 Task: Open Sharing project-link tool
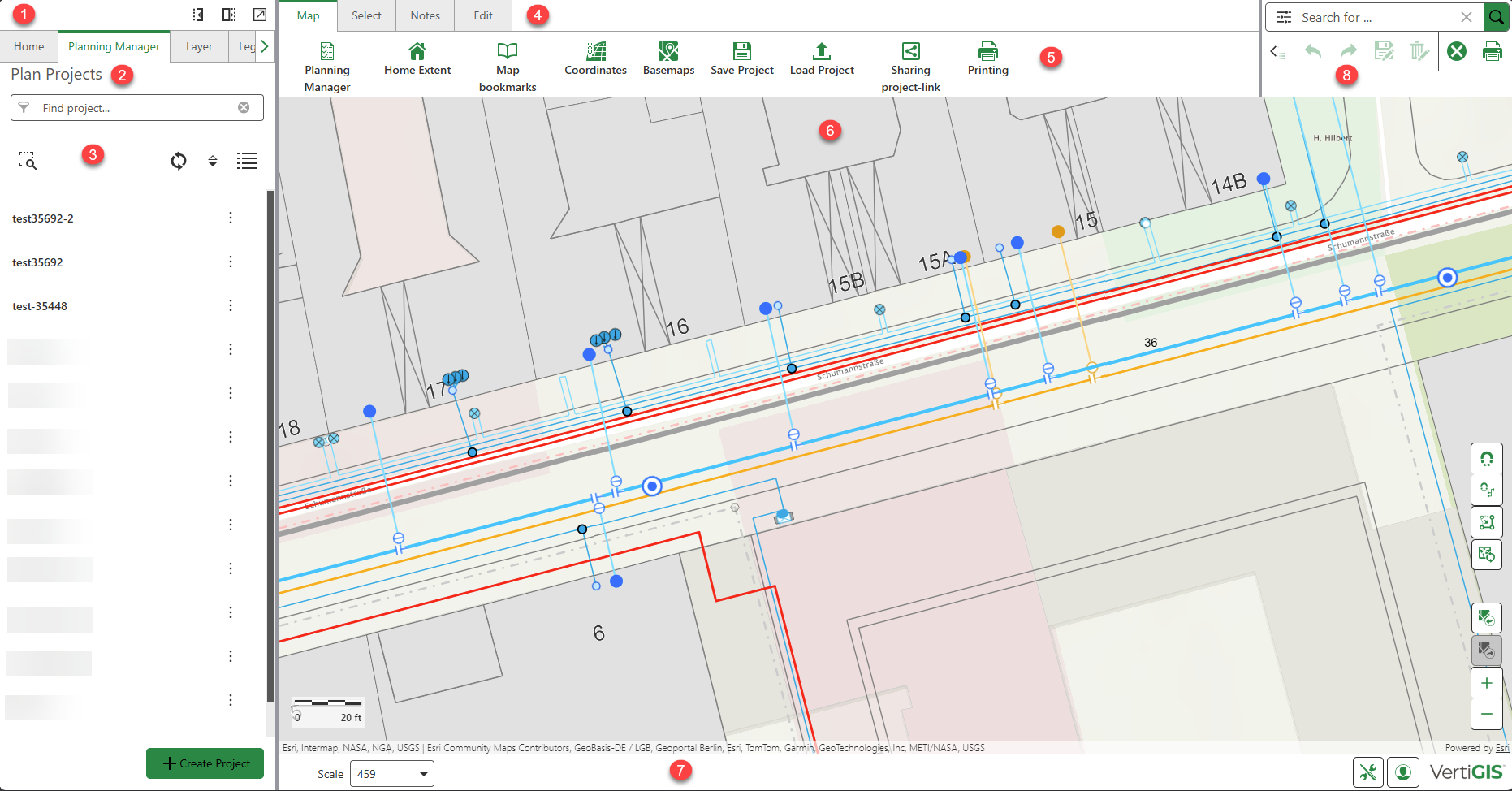pyautogui.click(x=910, y=65)
